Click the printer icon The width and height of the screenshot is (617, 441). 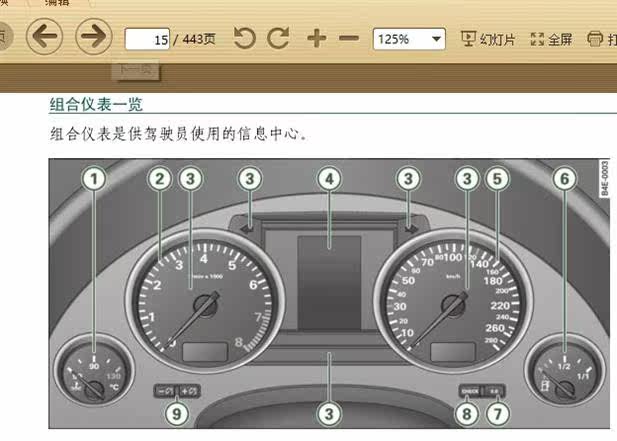coord(595,39)
